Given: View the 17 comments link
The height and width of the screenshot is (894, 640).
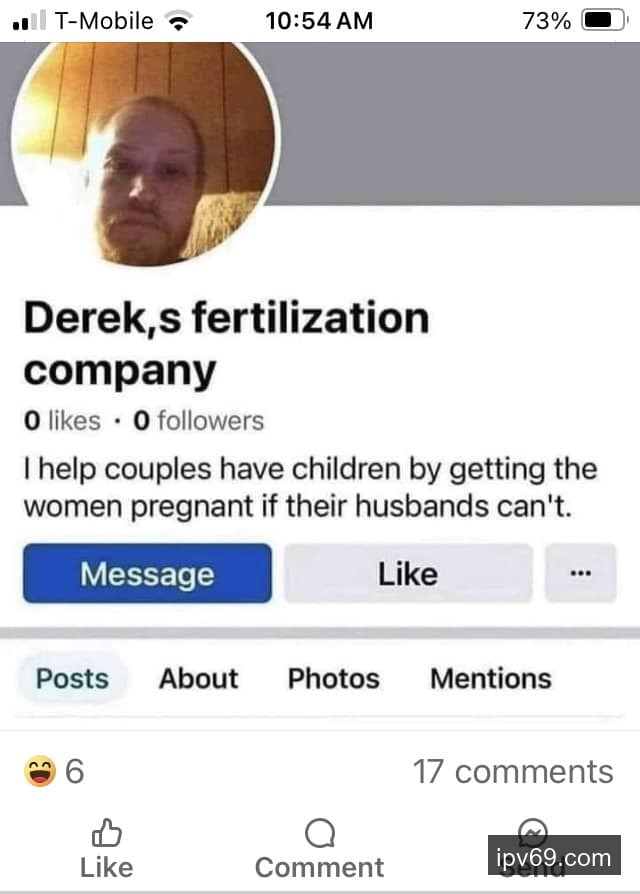Looking at the screenshot, I should coord(513,771).
